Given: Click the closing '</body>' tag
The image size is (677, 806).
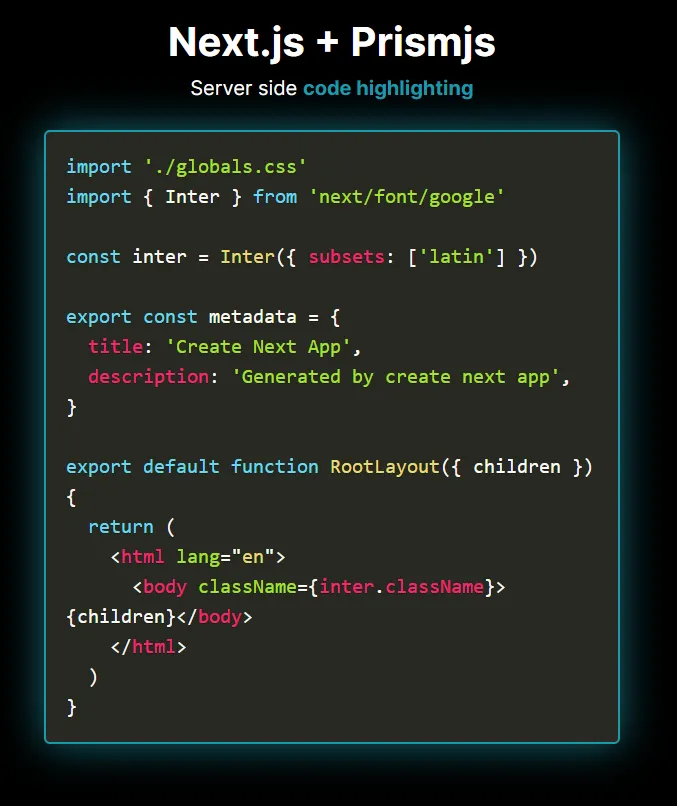Looking at the screenshot, I should click(214, 617).
